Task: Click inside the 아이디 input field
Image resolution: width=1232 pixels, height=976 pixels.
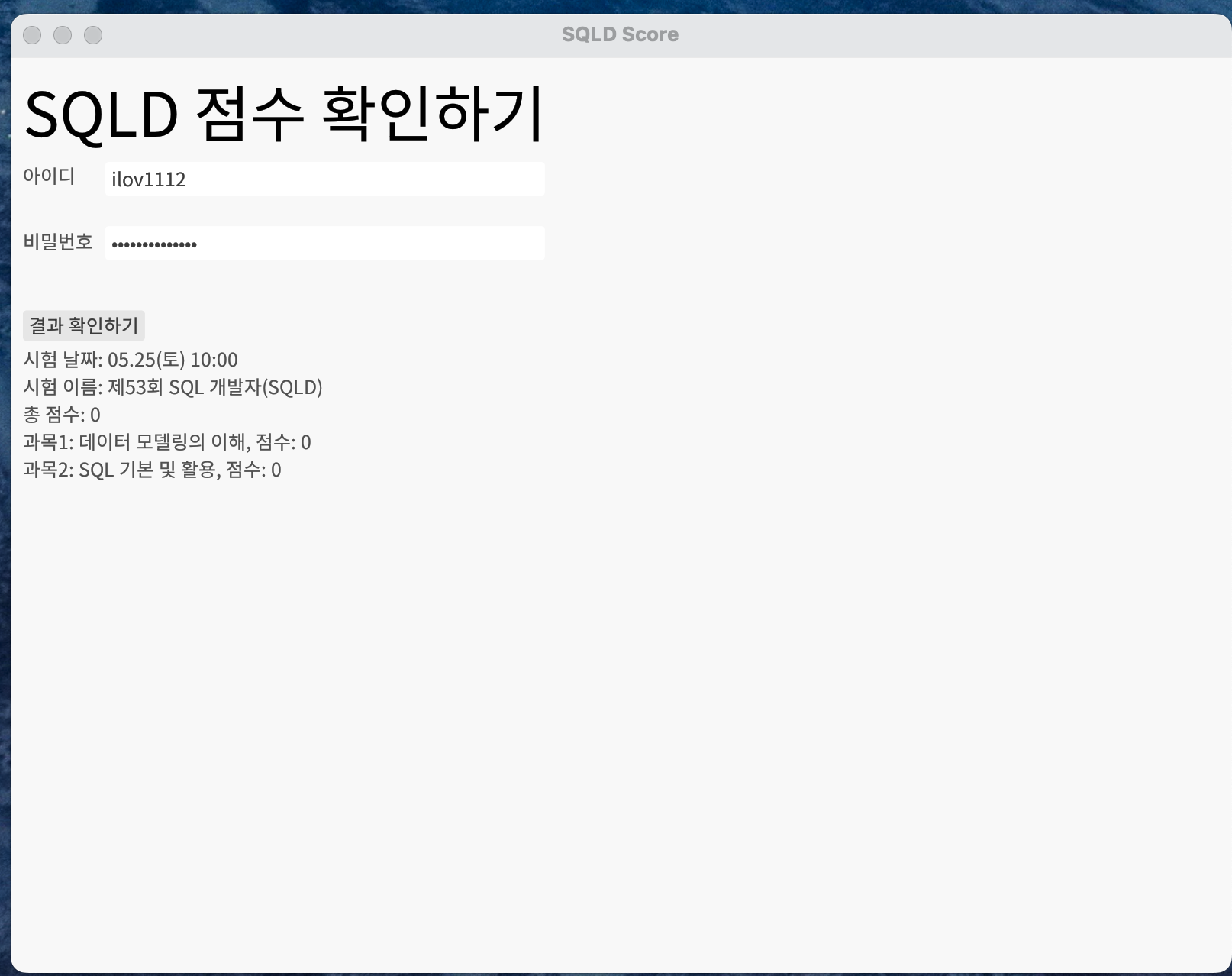Action: click(x=324, y=179)
